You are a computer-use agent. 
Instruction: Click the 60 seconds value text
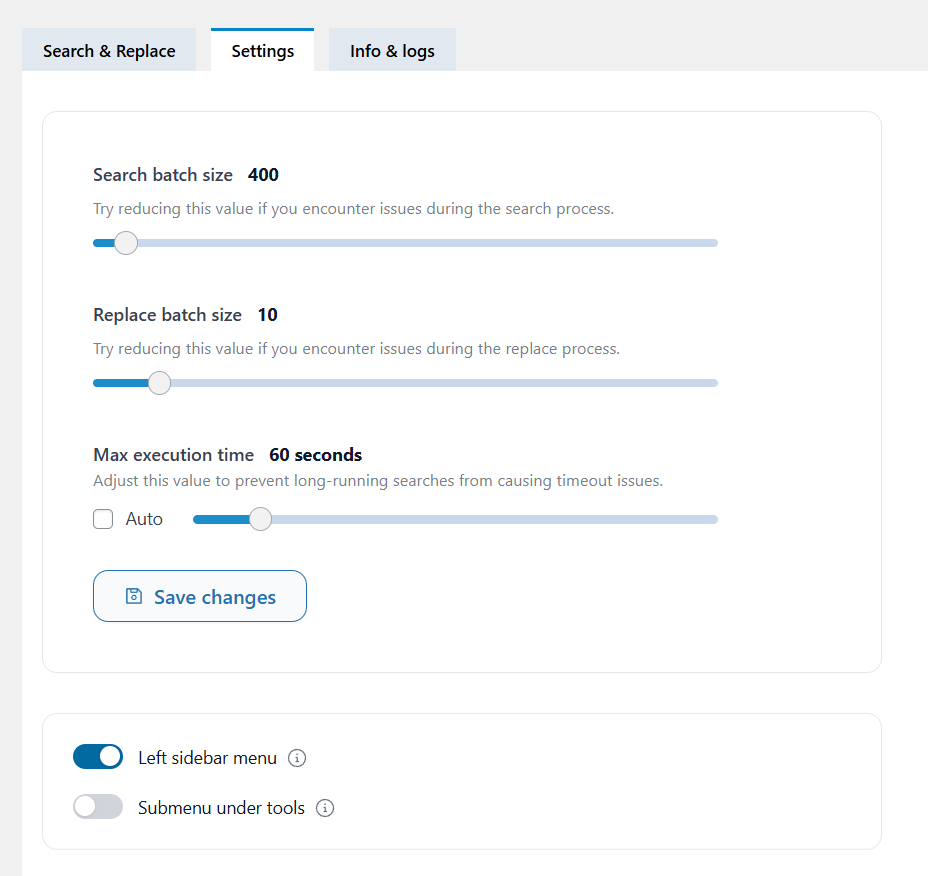pos(315,454)
